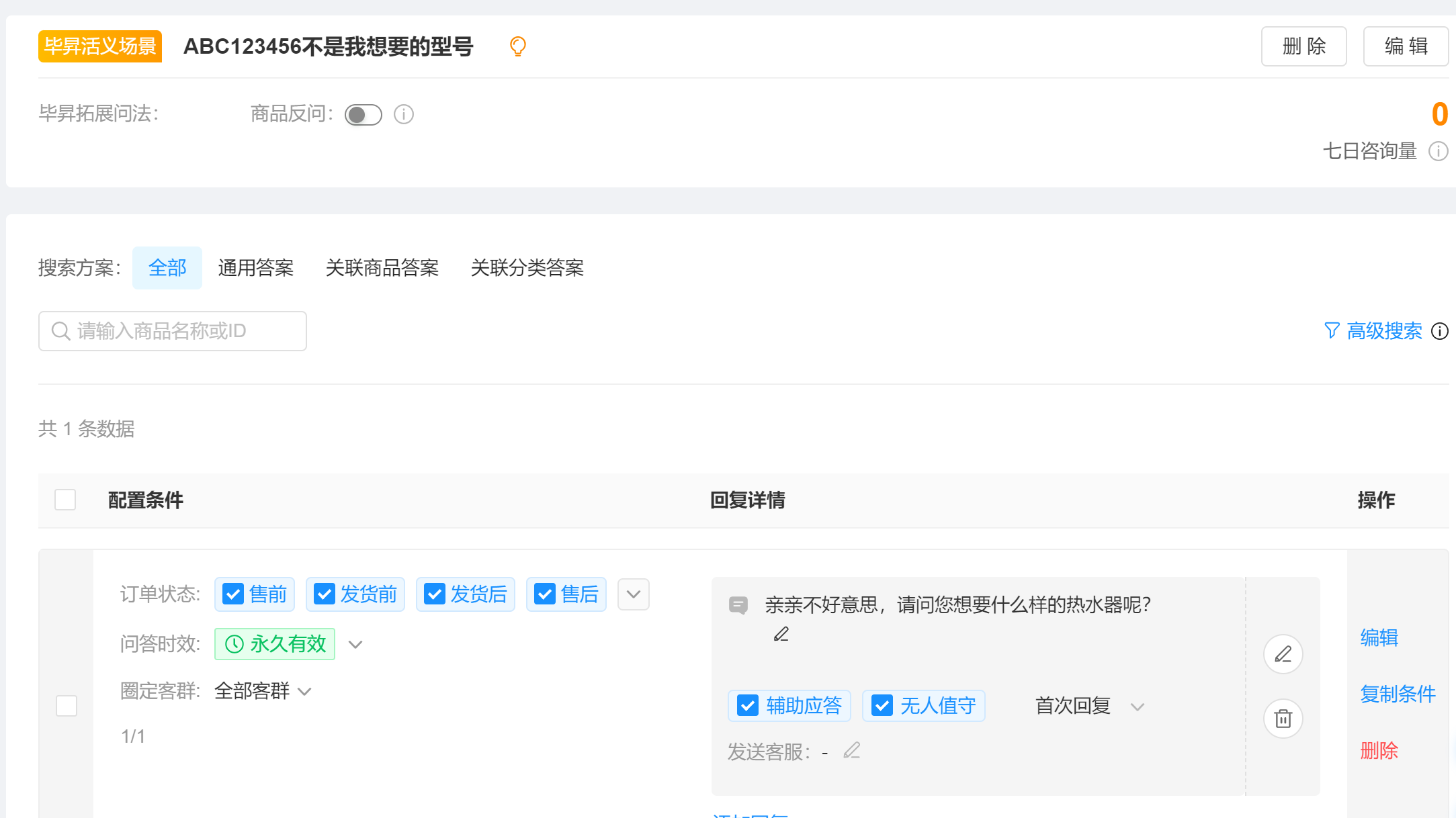Click the 复制条件 link
1456x818 pixels.
1398,694
